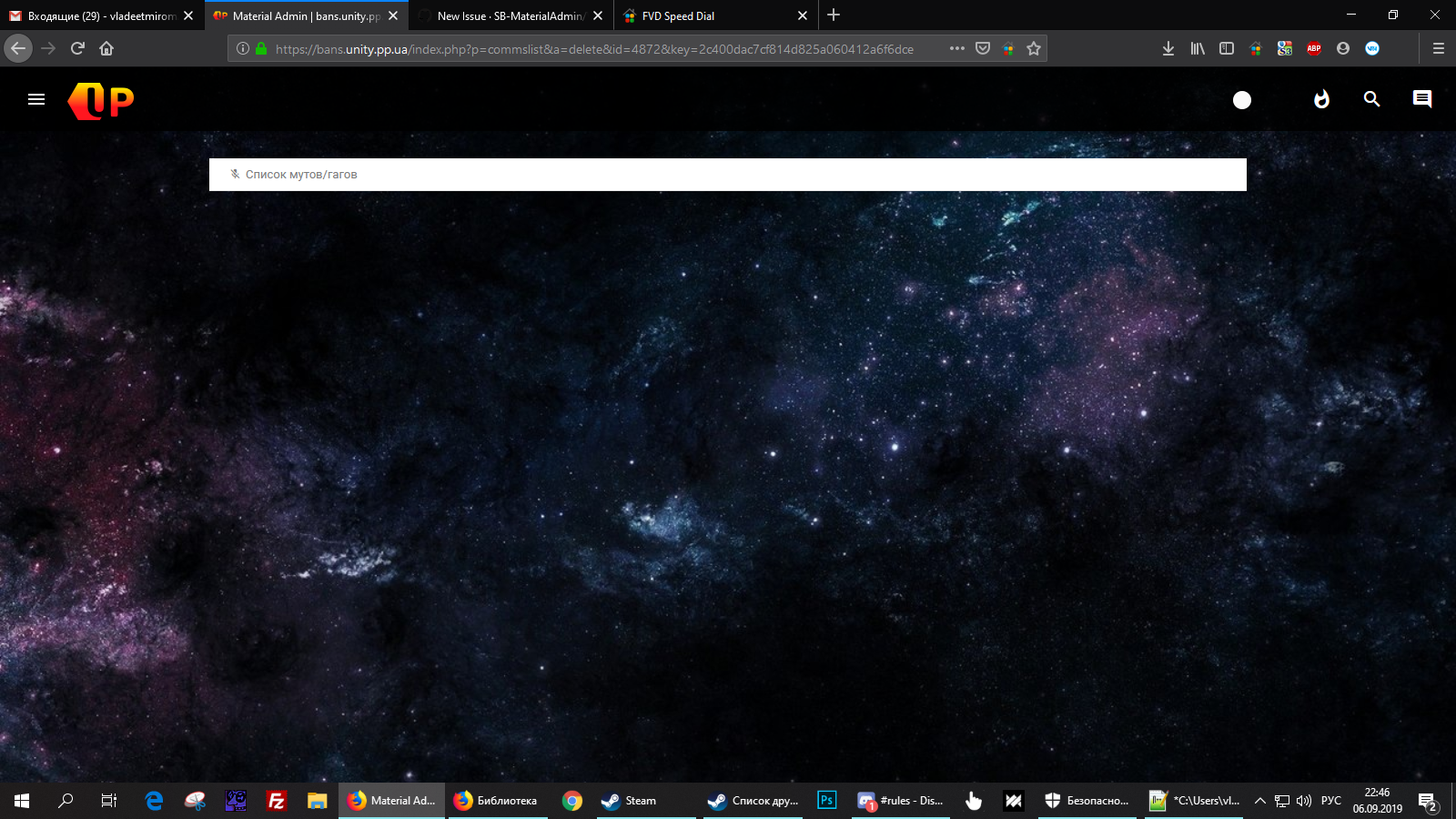The image size is (1456, 819).
Task: Switch to 'Material Ad...' Firefox taskbar window
Action: tap(392, 801)
